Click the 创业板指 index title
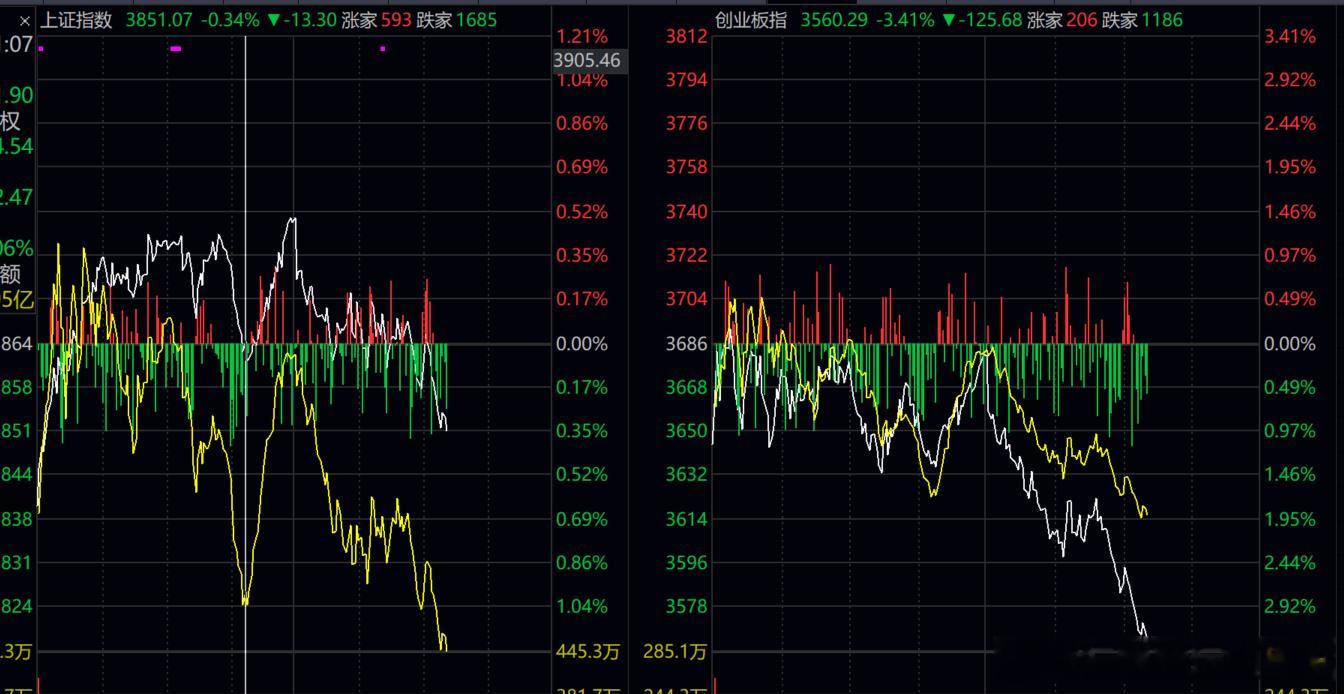 750,19
